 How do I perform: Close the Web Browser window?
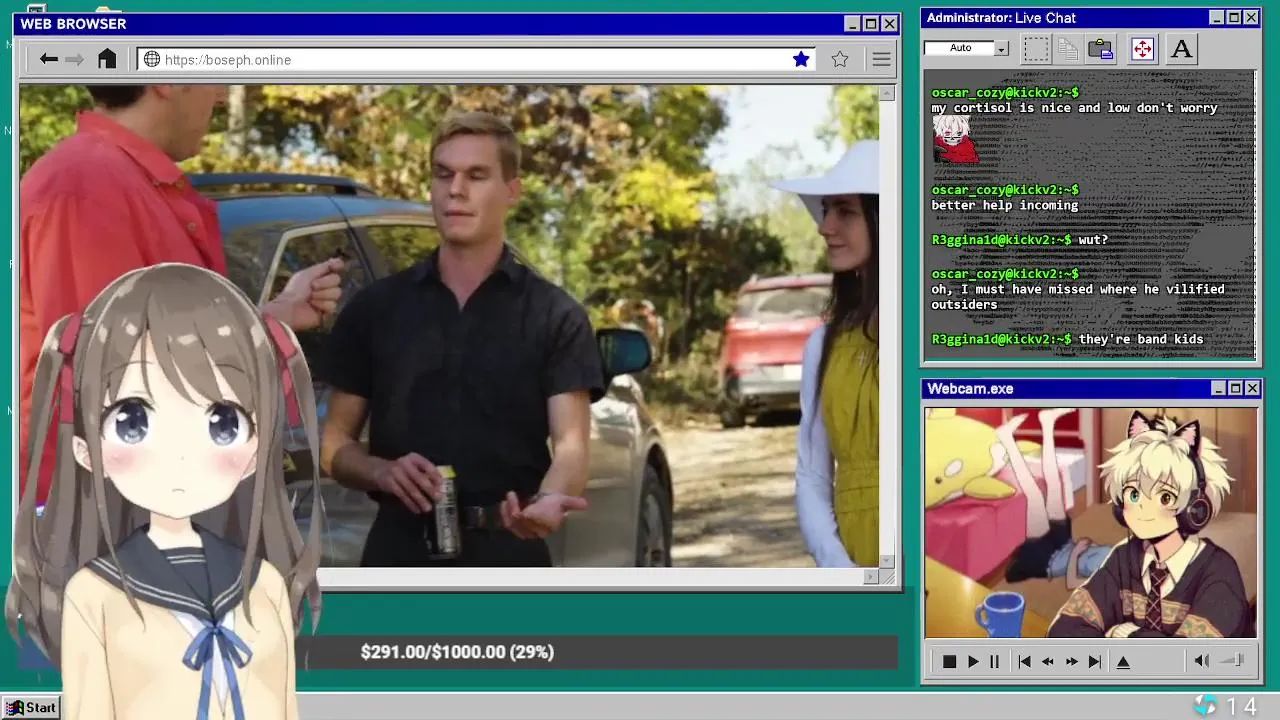pos(889,24)
